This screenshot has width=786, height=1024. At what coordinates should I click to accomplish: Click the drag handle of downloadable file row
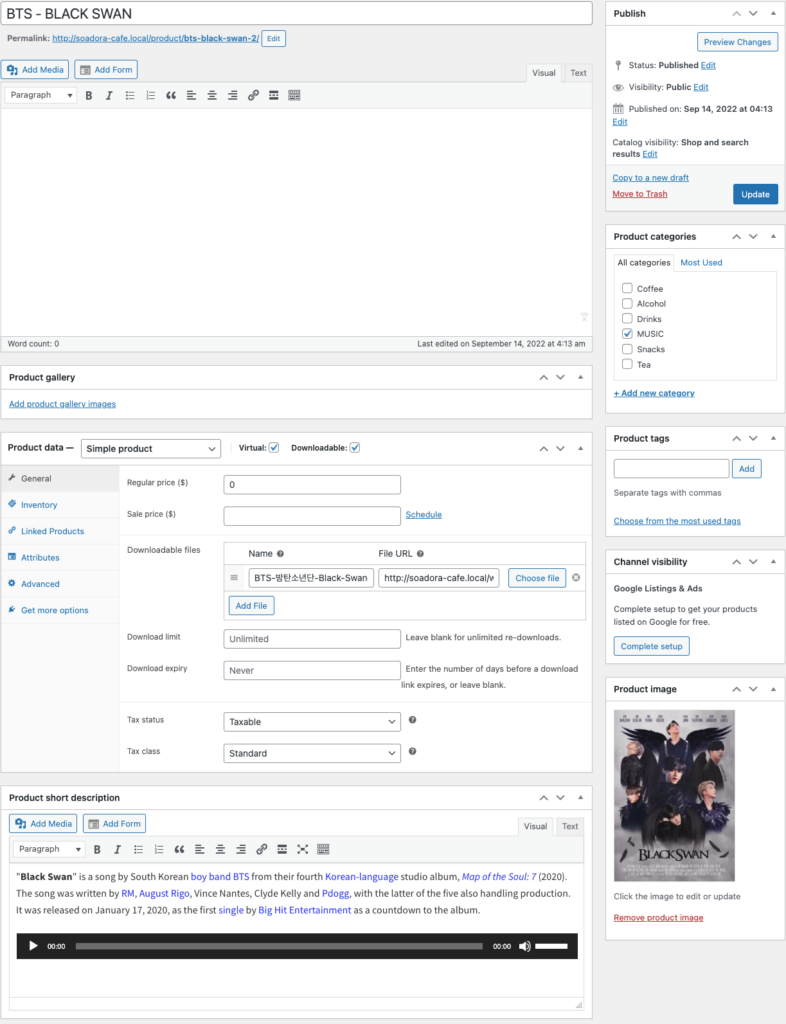click(234, 577)
